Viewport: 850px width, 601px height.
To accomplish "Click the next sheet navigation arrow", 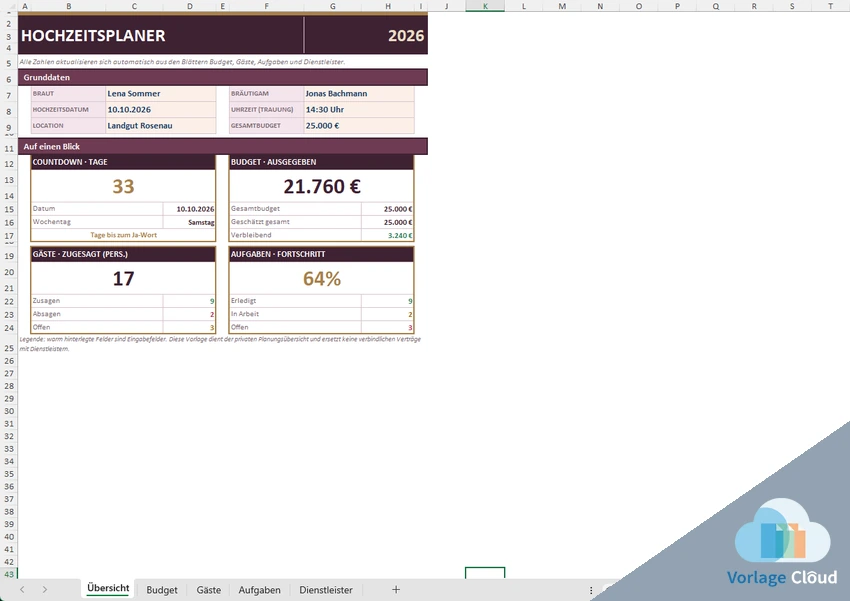I will point(44,590).
